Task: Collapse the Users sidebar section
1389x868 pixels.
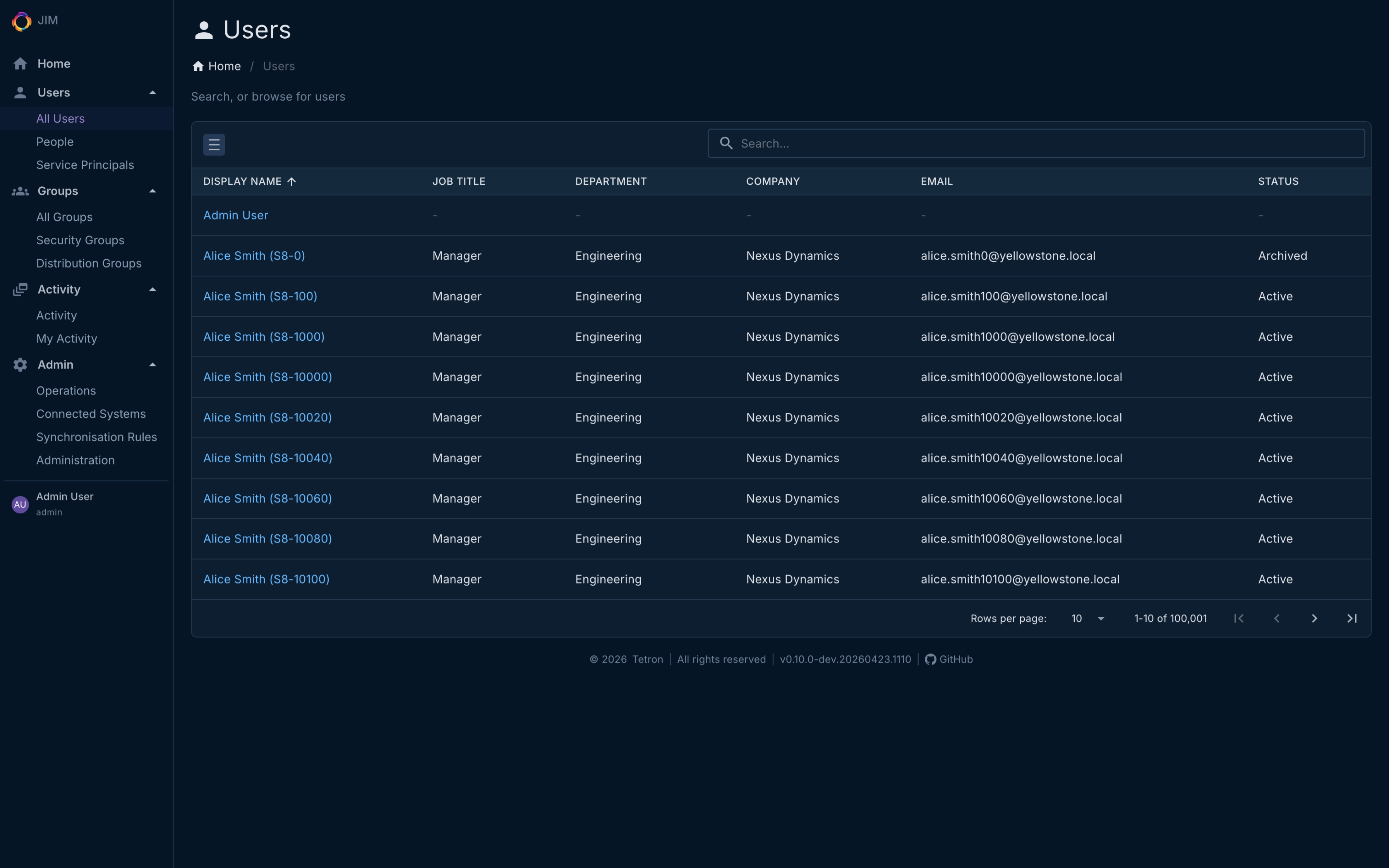Action: coord(153,93)
